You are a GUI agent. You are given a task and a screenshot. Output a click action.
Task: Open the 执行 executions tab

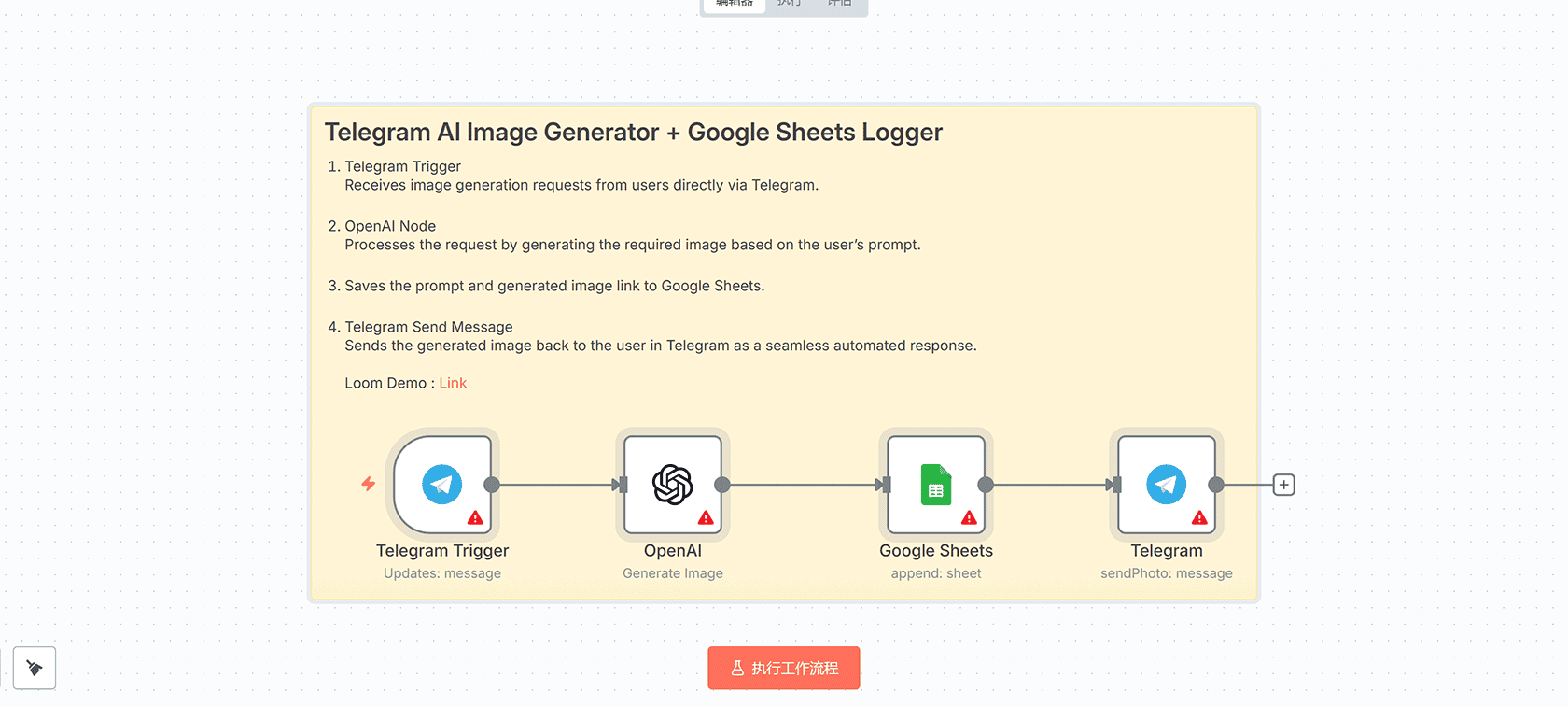point(790,4)
